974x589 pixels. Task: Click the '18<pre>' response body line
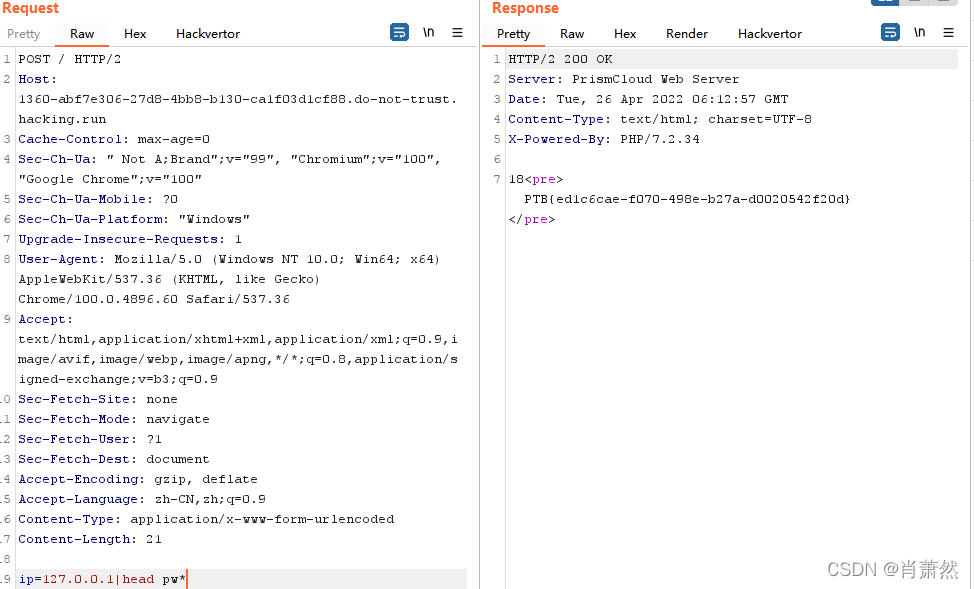pos(535,179)
